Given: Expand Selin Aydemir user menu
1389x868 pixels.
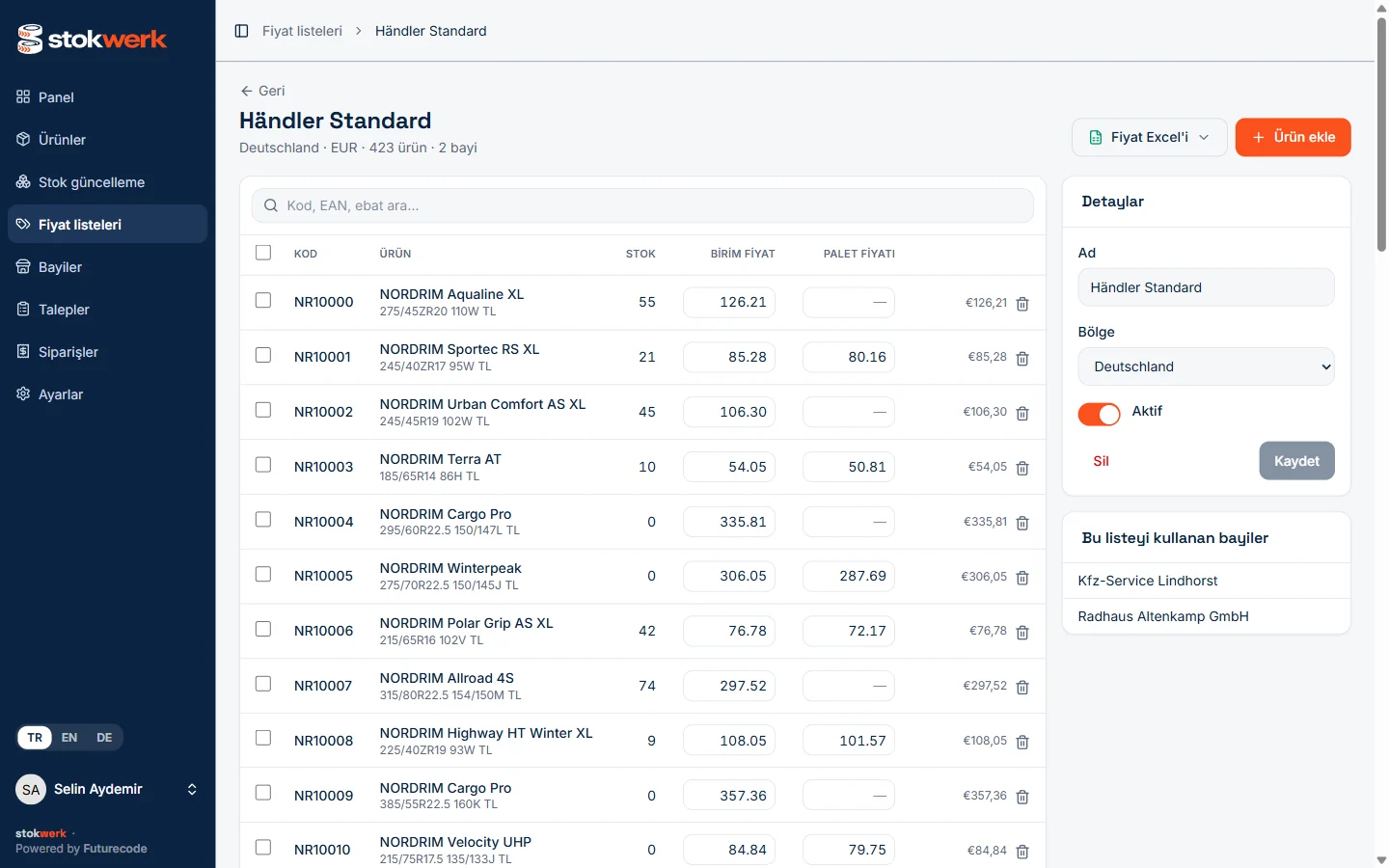Looking at the screenshot, I should point(107,790).
